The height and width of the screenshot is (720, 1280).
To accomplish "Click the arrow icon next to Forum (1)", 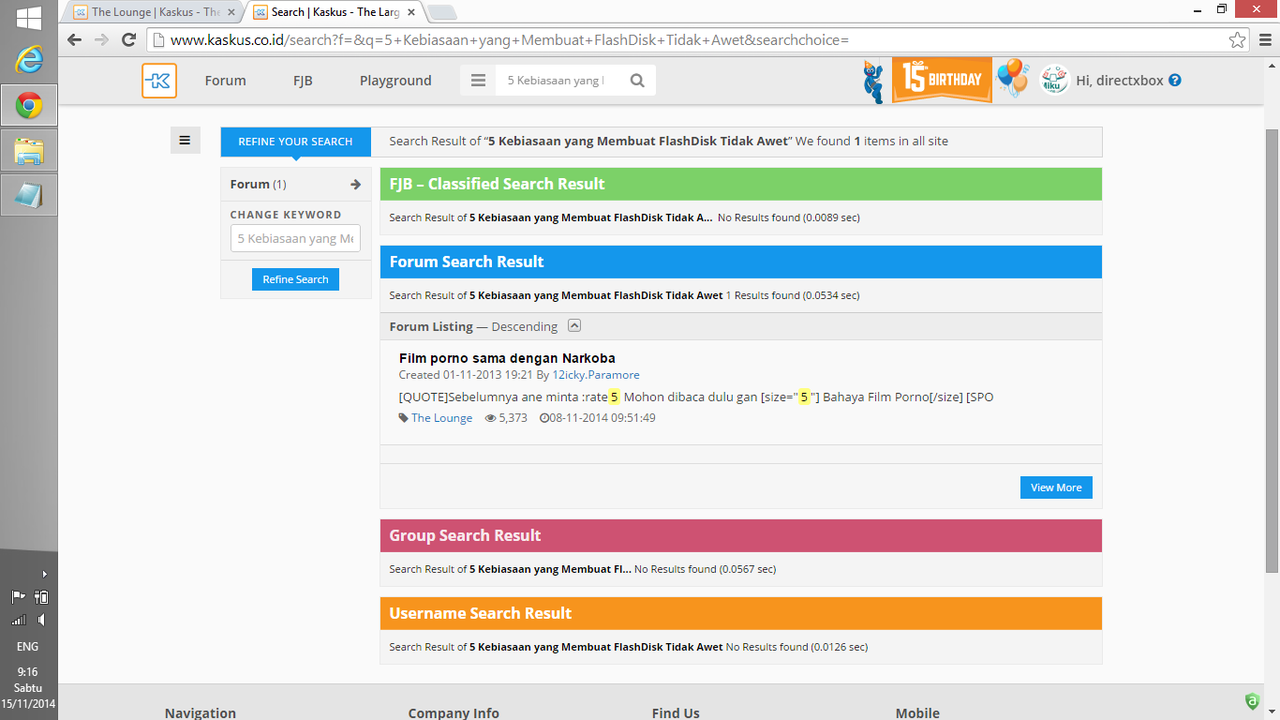I will pos(355,184).
